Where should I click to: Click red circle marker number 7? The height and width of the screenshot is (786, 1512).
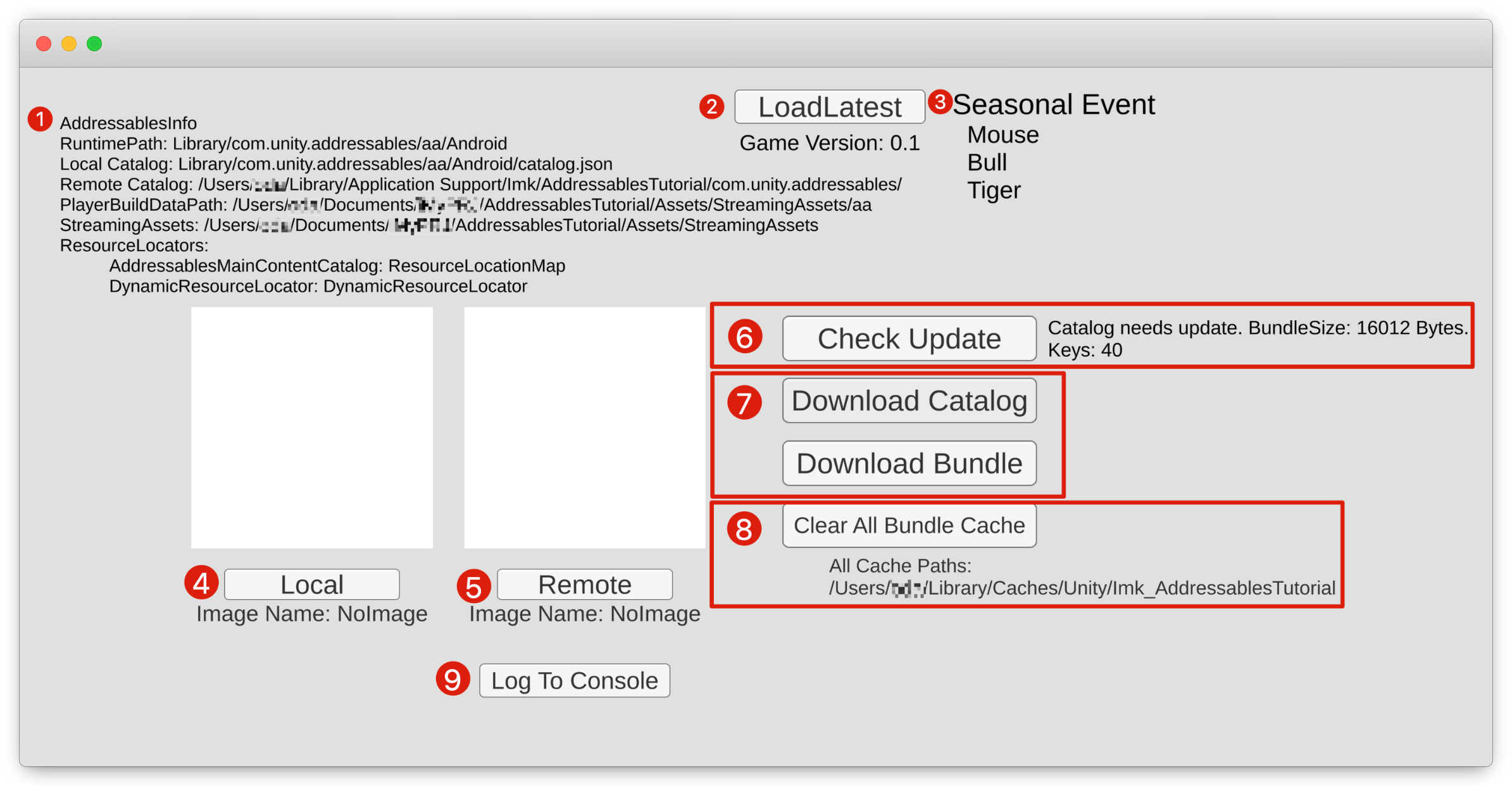coord(744,402)
